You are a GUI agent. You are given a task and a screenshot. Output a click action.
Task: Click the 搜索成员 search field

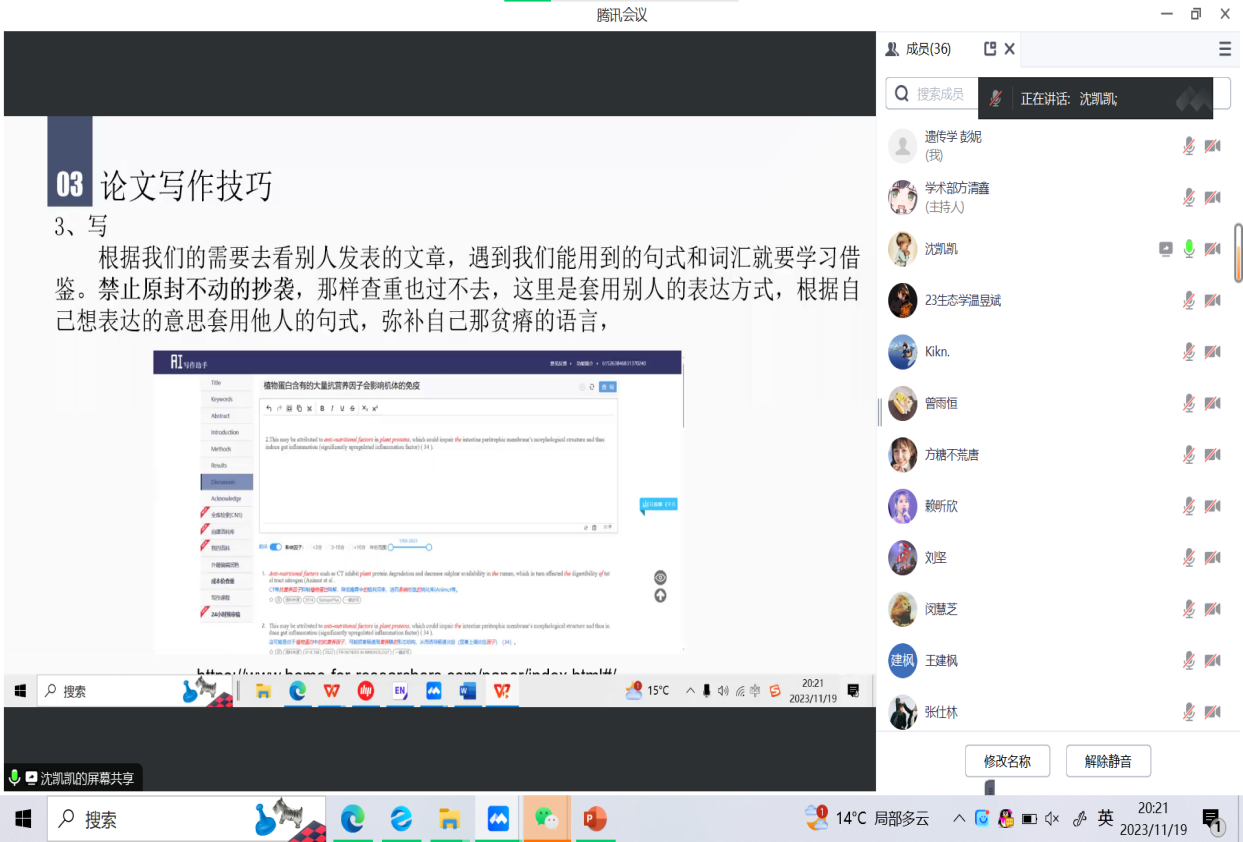930,94
